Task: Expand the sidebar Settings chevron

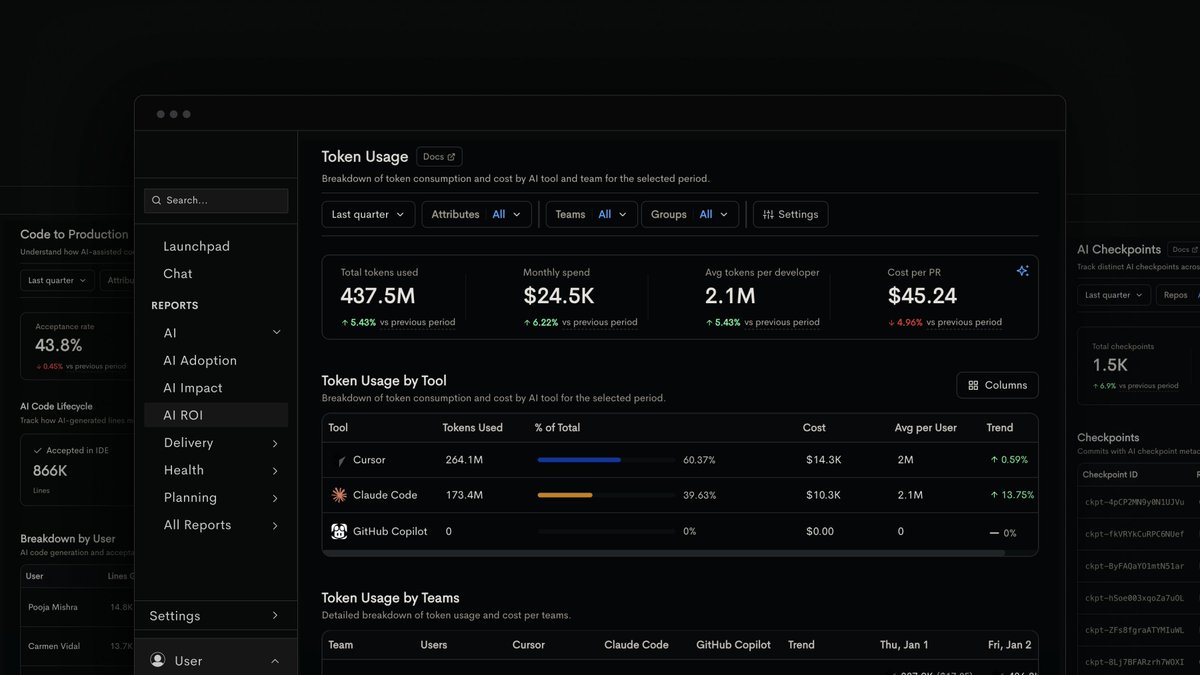Action: (275, 616)
